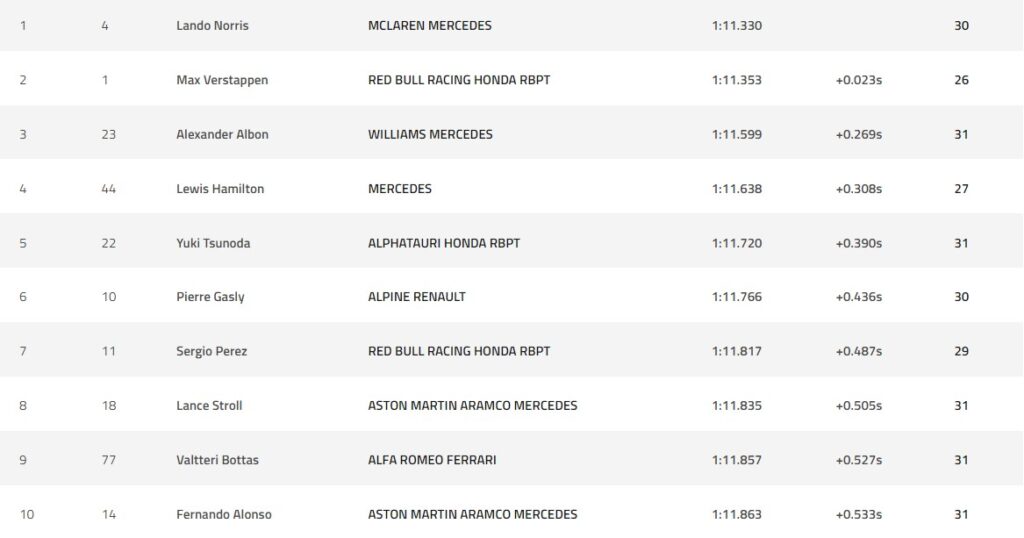The width and height of the screenshot is (1024, 538).
Task: Click the MCLAREN MERCEDES team name
Action: coord(430,26)
